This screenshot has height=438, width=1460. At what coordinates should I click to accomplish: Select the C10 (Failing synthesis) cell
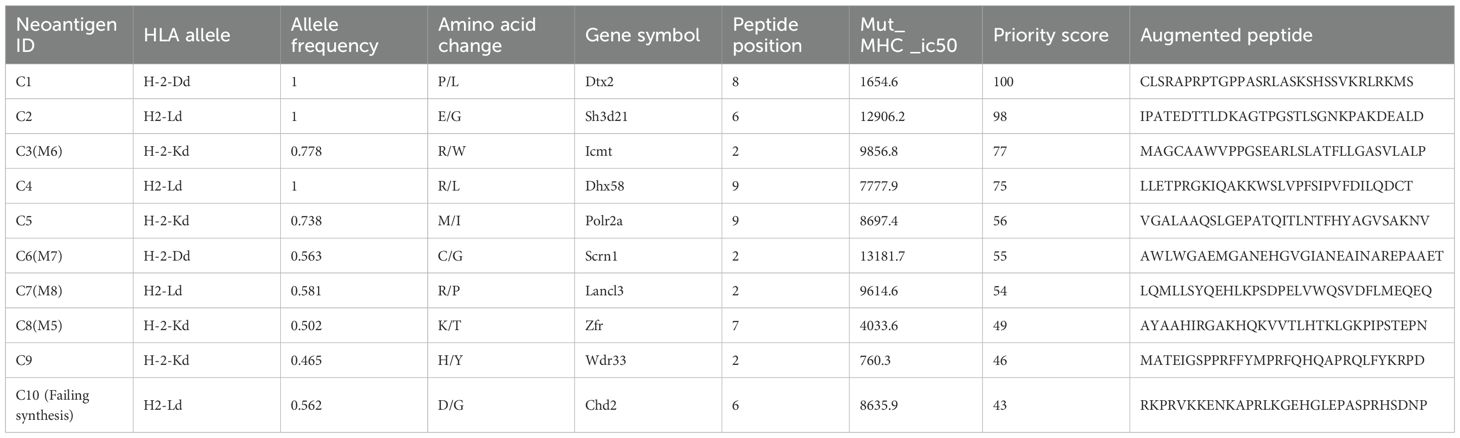coord(59,404)
